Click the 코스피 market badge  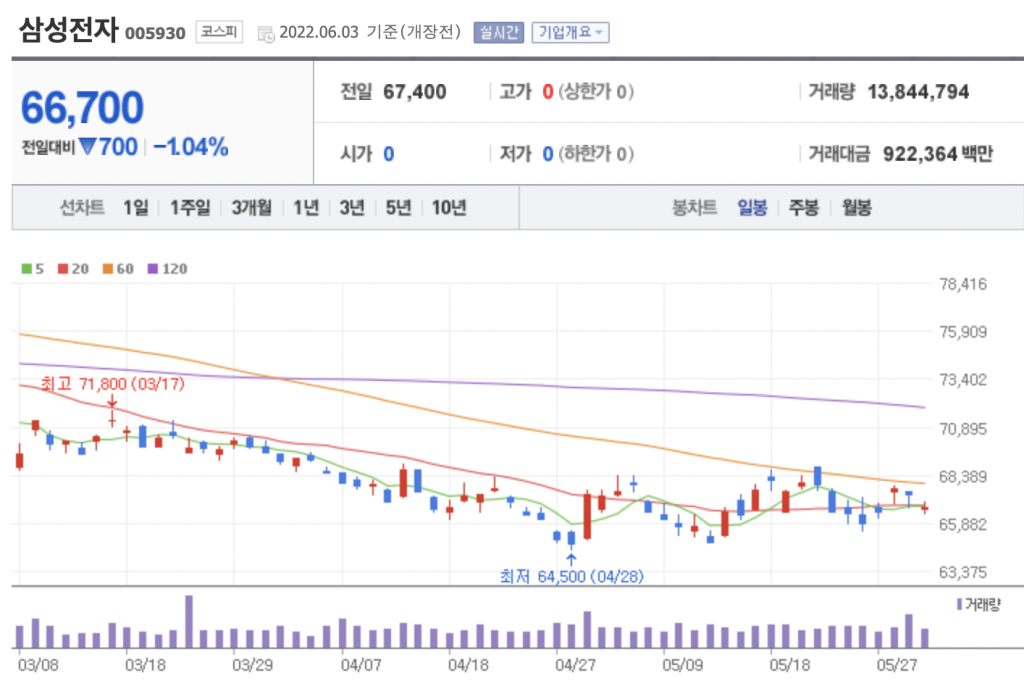click(219, 31)
